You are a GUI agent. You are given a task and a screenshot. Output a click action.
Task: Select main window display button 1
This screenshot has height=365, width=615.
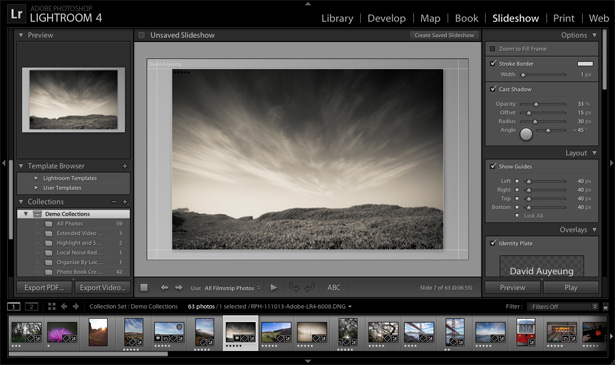[14, 307]
